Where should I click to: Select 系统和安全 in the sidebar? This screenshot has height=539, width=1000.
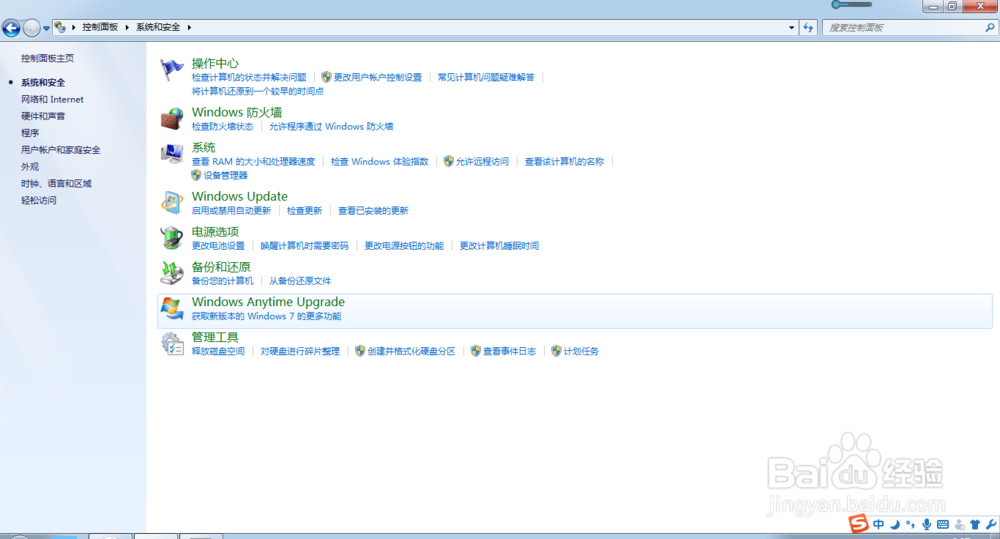43,82
